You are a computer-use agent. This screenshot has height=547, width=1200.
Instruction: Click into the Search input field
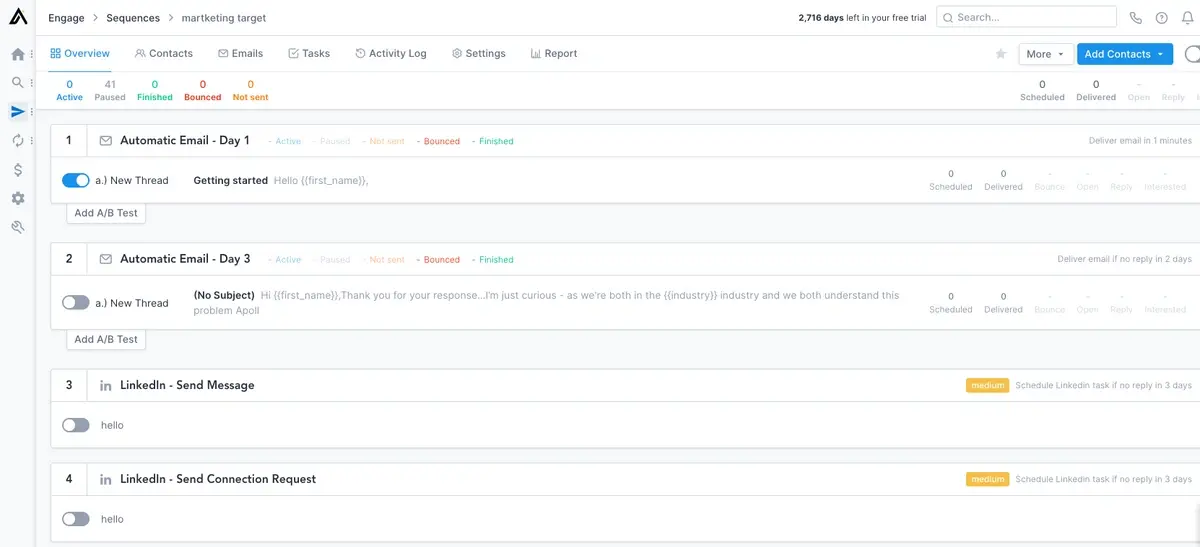coord(1035,17)
